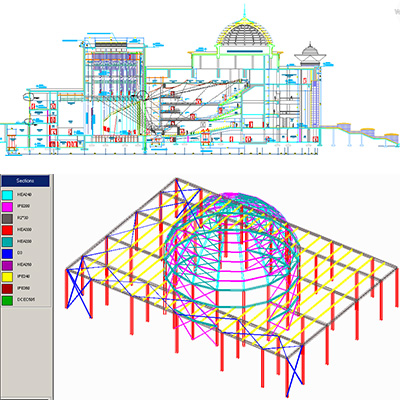Select the teal section color swatch

pos(7,241)
